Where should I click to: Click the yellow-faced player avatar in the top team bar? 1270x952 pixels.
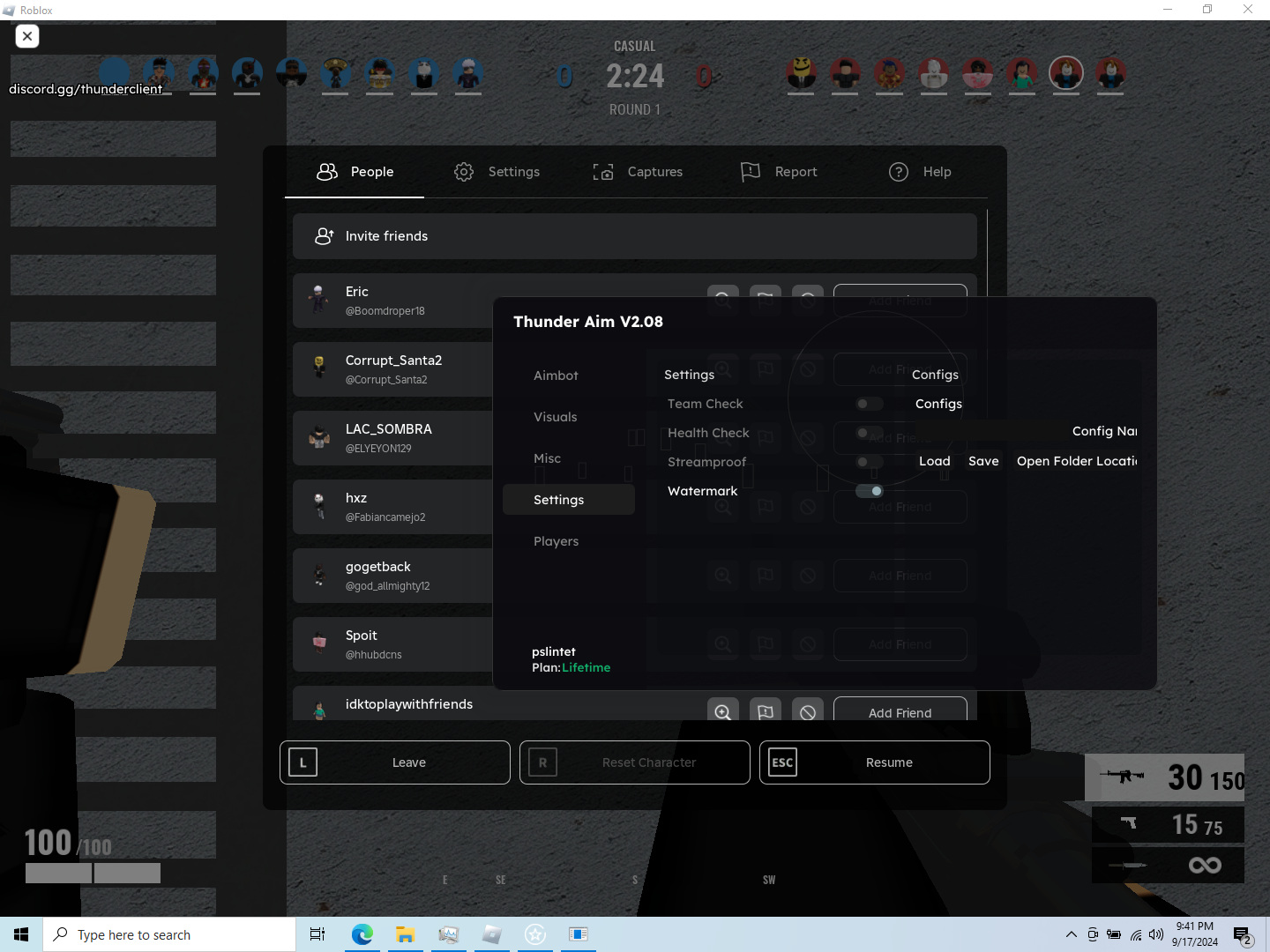coord(801,73)
